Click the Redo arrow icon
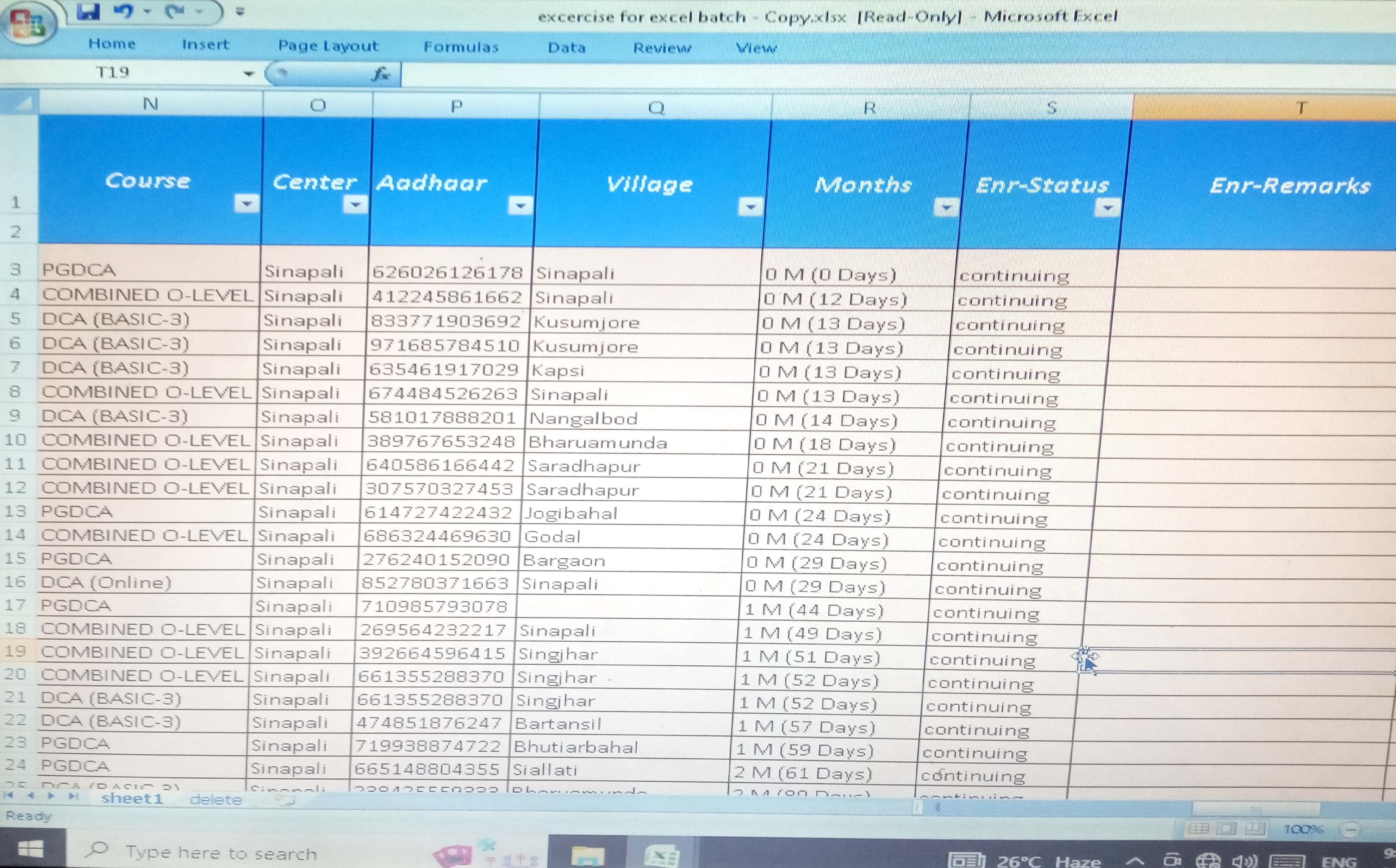 coord(175,11)
